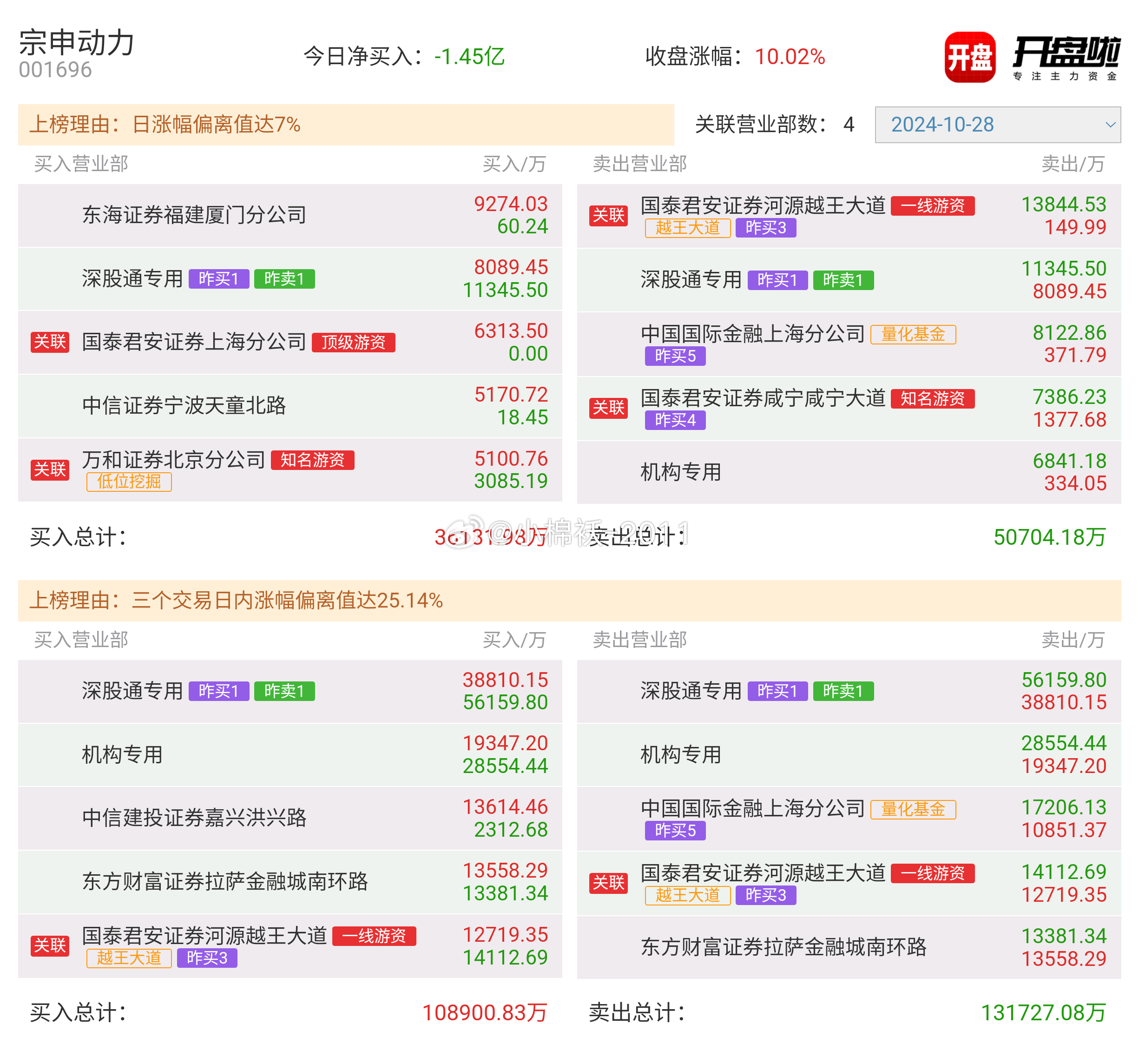Click buy amount 5170.72

pos(511,395)
